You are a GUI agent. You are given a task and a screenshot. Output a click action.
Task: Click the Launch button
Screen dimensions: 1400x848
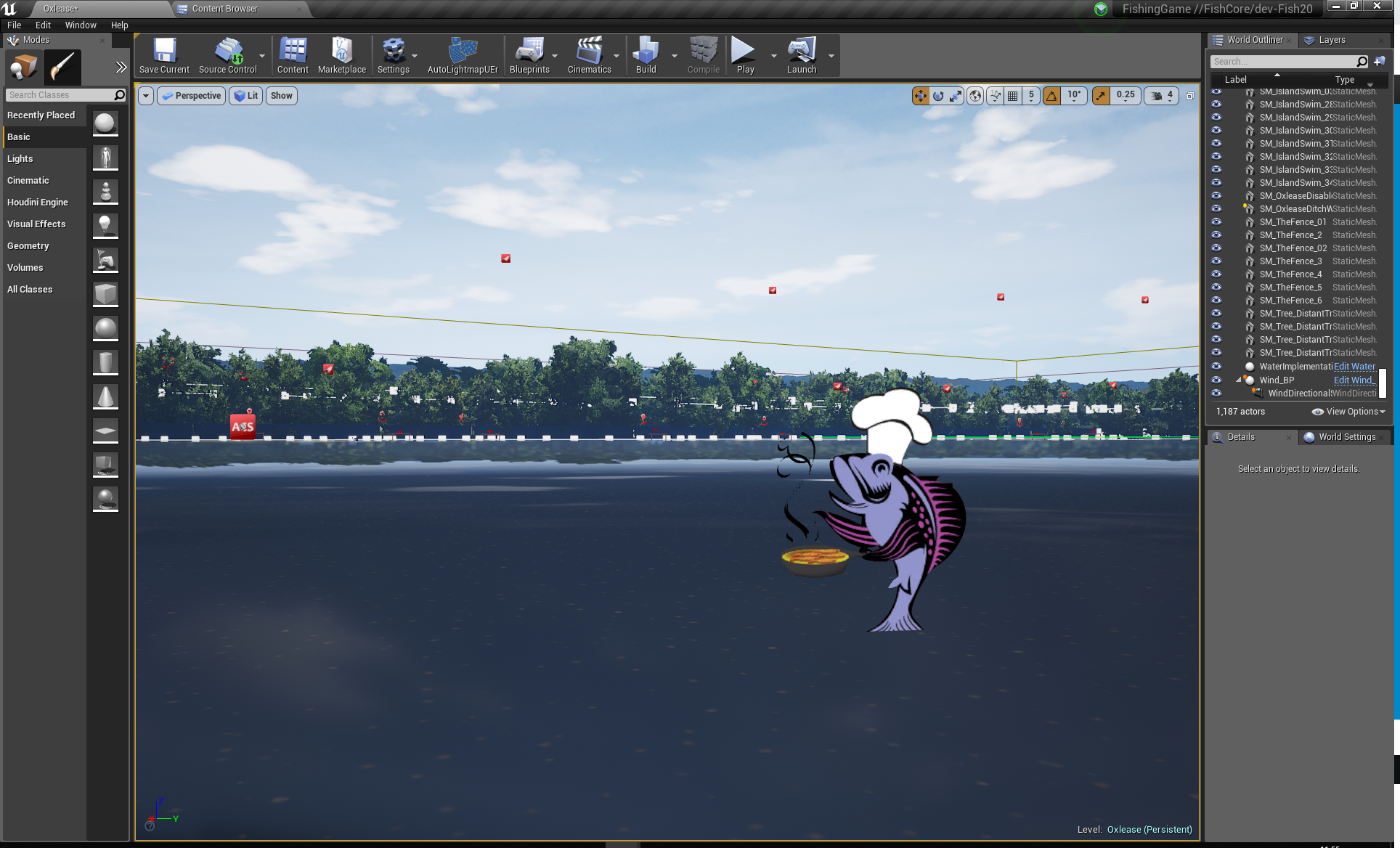pyautogui.click(x=802, y=56)
